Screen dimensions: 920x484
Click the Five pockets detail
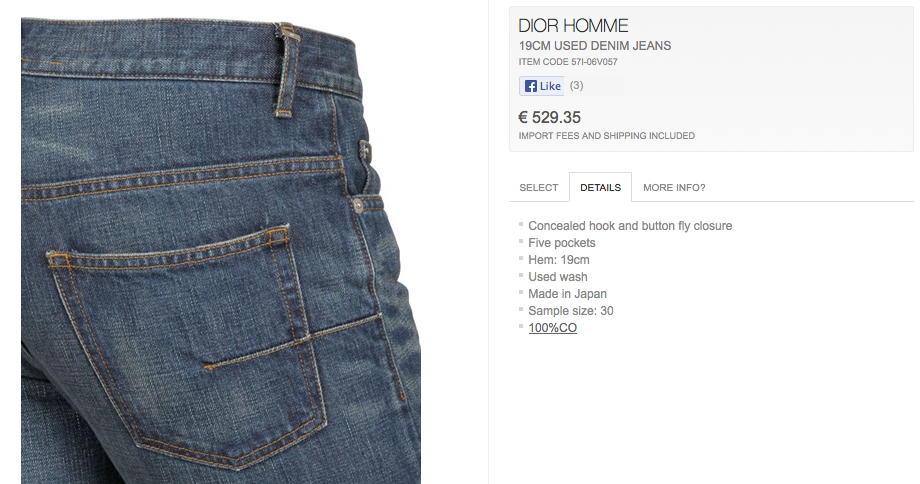(562, 243)
